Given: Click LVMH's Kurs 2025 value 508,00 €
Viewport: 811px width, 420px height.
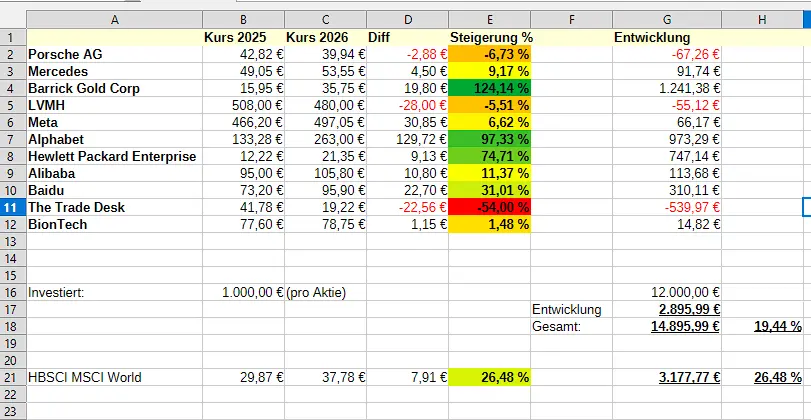Looking at the screenshot, I should coord(243,105).
